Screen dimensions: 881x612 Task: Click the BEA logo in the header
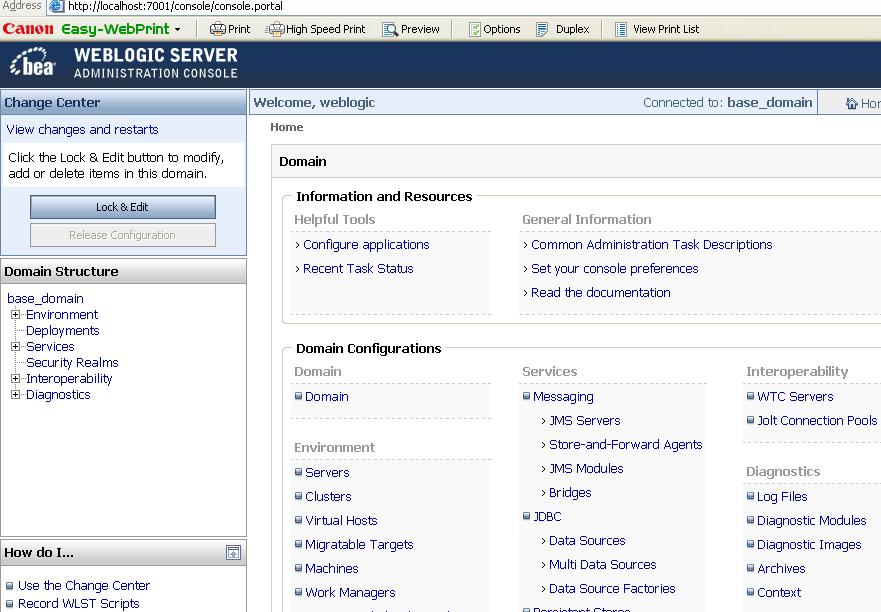coord(33,62)
